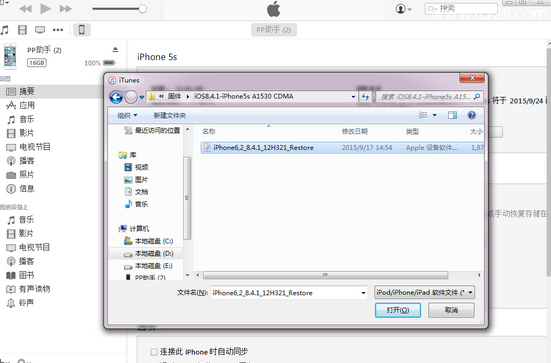Screen dimensions: 551x363
Task: Click the iTunes play button
Action: [45, 8]
